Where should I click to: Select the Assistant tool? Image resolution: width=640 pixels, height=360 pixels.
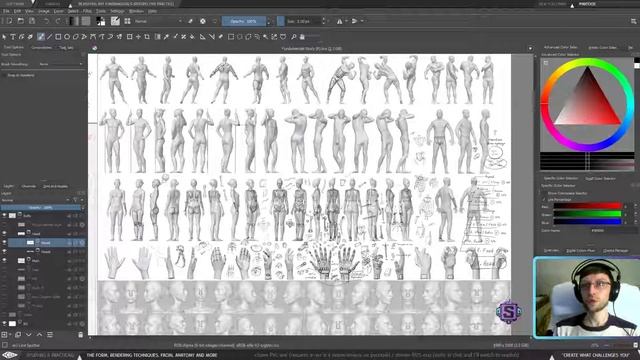202,37
